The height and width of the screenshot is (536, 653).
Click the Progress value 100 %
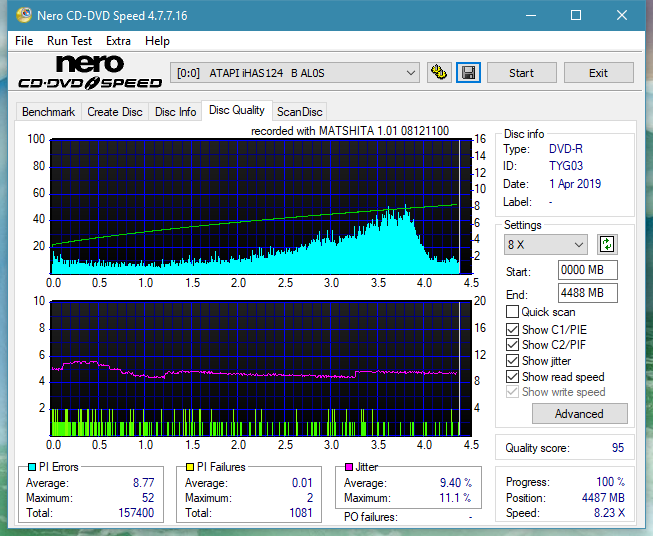(x=610, y=482)
